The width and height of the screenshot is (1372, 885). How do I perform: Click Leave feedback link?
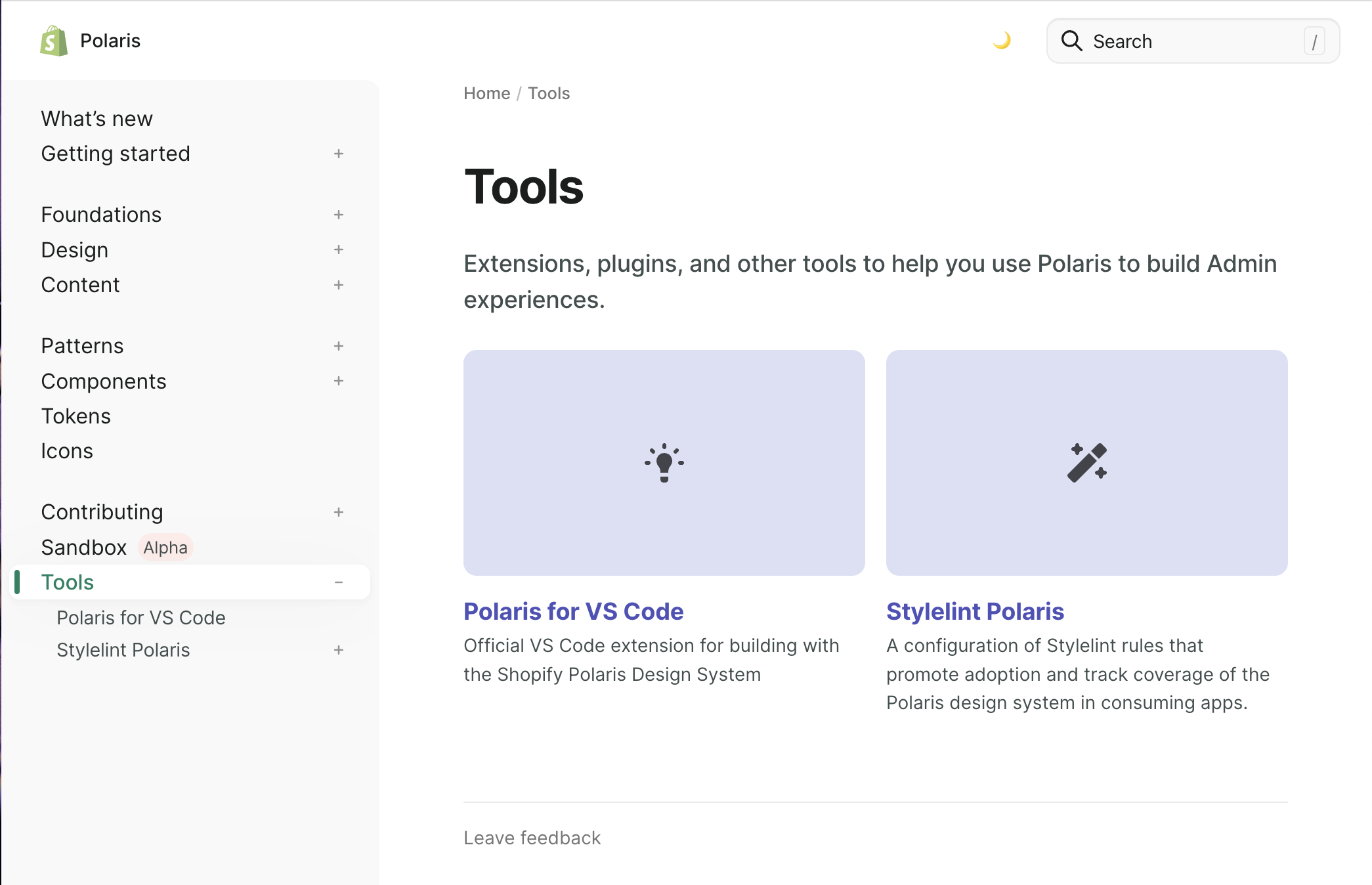[x=532, y=838]
